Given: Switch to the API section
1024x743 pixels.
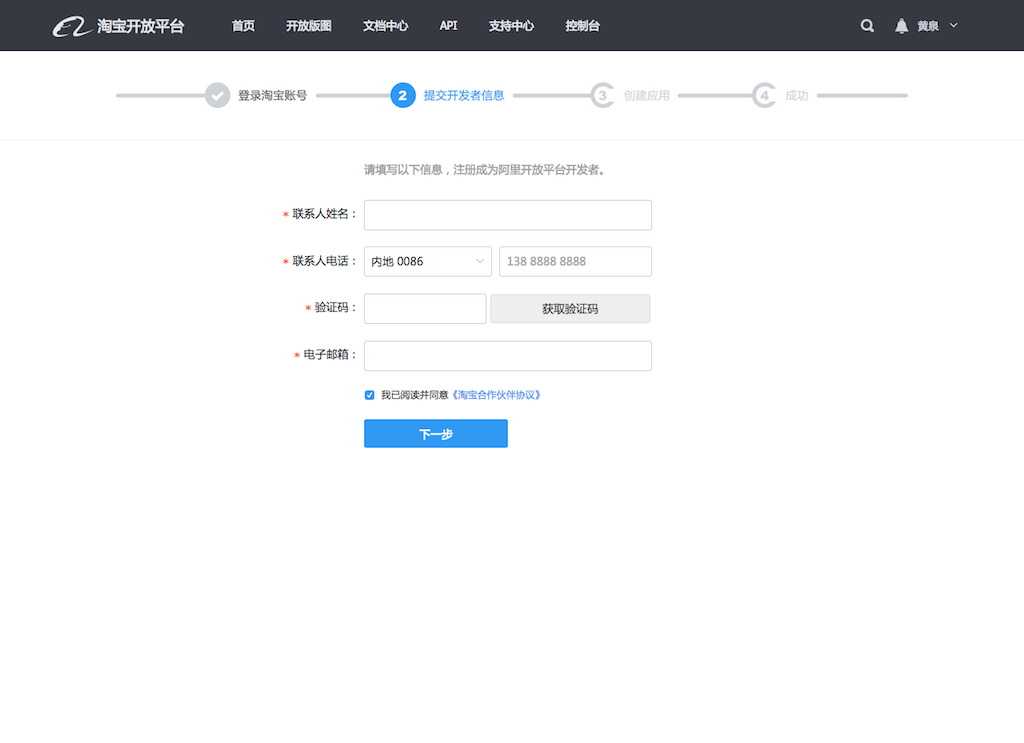Looking at the screenshot, I should [447, 27].
